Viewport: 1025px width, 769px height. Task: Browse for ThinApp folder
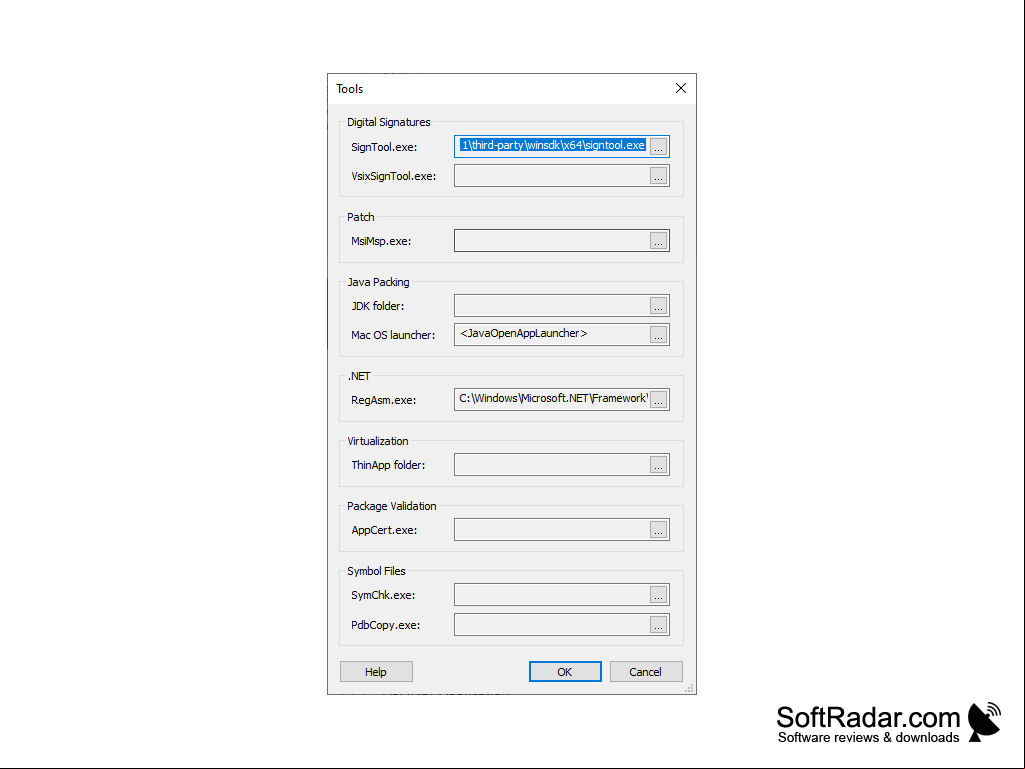pyautogui.click(x=658, y=465)
